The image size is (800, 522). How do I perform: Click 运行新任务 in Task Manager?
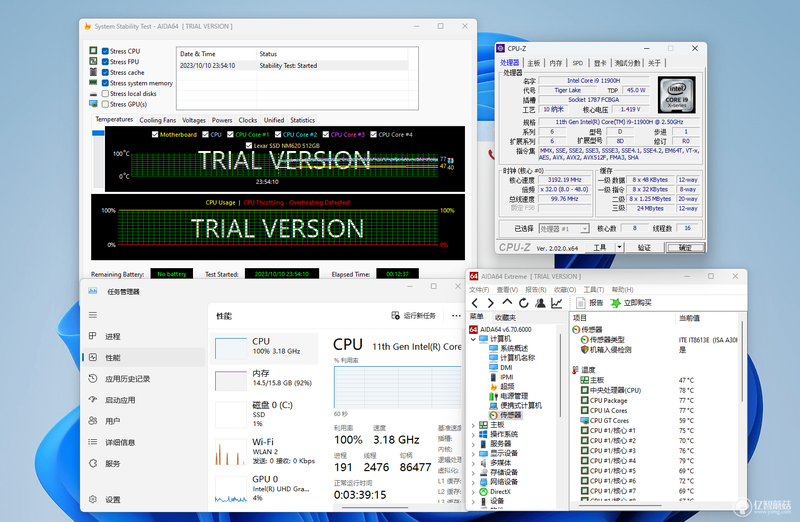pos(414,316)
